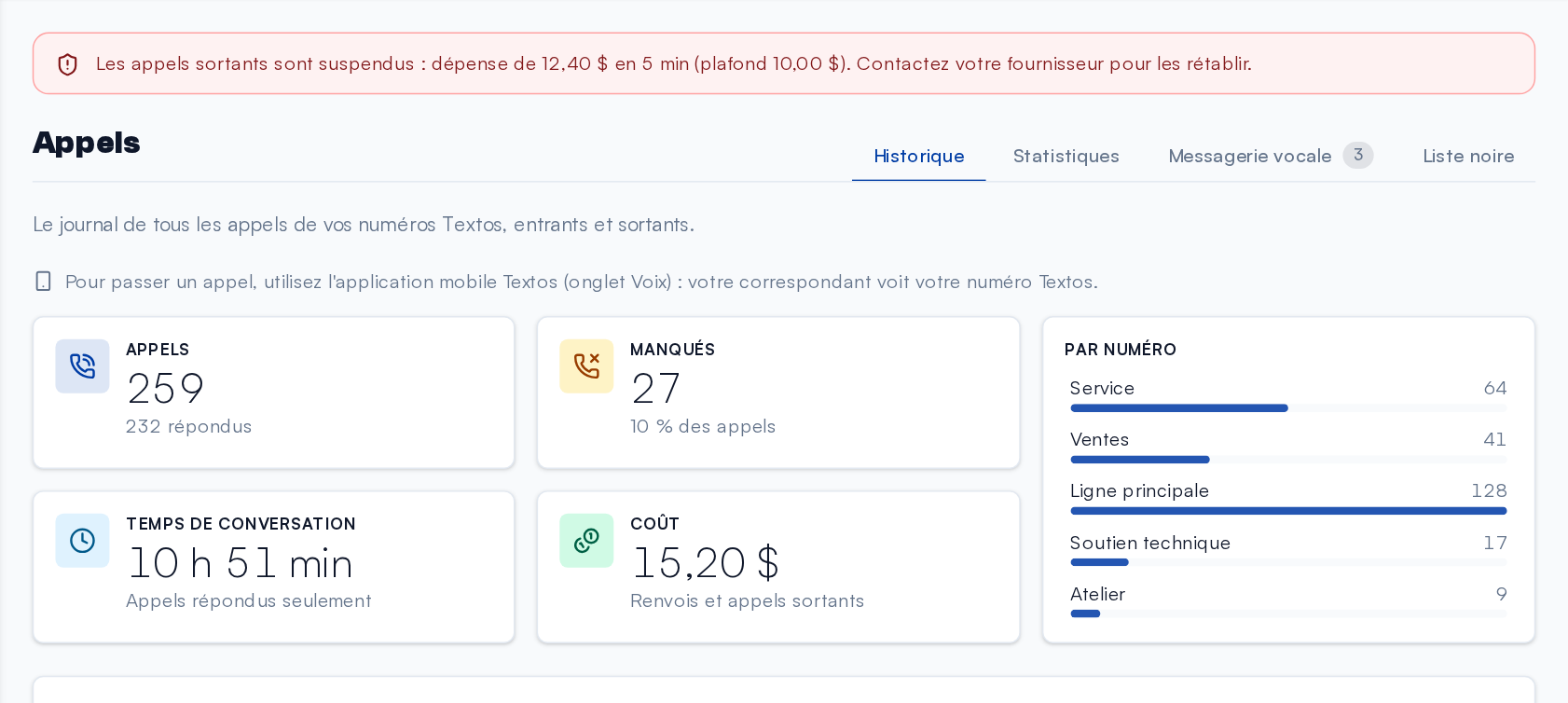Click the 'Le journal de tous les appels' description

pyautogui.click(x=364, y=225)
